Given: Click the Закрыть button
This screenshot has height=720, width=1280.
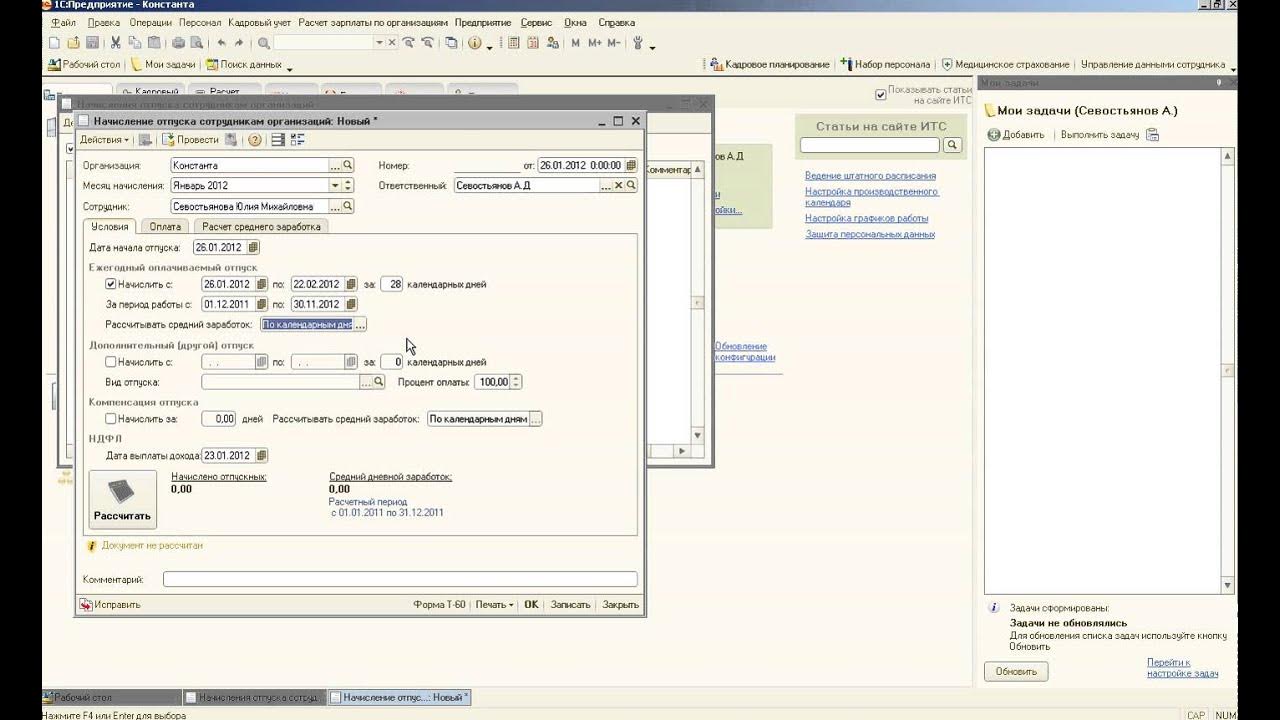Looking at the screenshot, I should [620, 604].
